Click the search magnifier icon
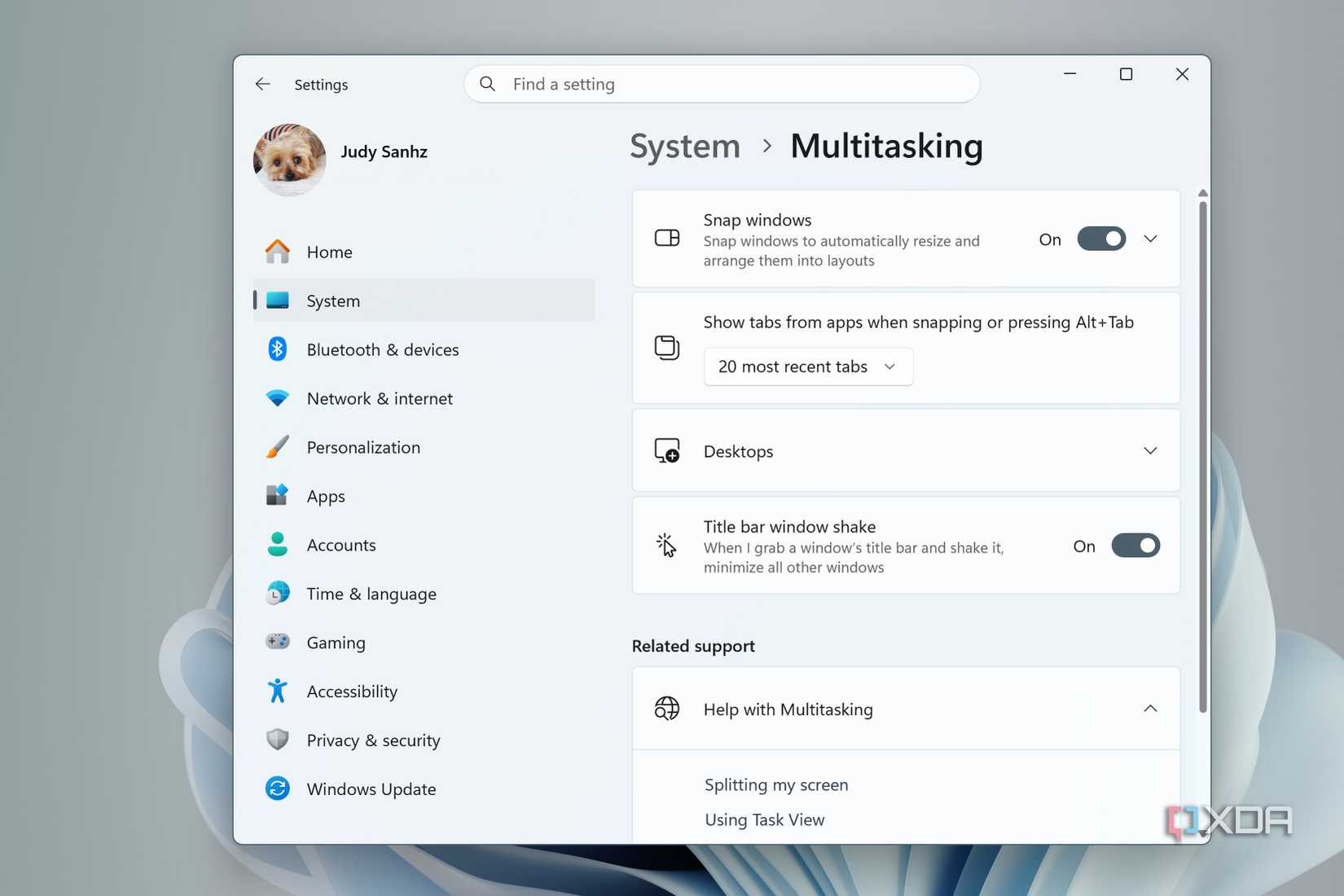This screenshot has height=896, width=1344. click(487, 84)
